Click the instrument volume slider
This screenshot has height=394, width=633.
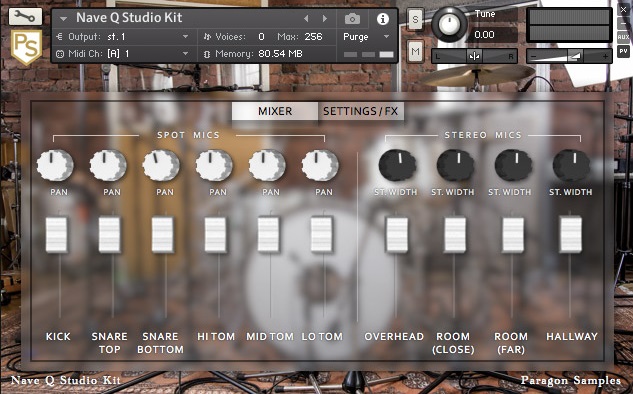569,56
